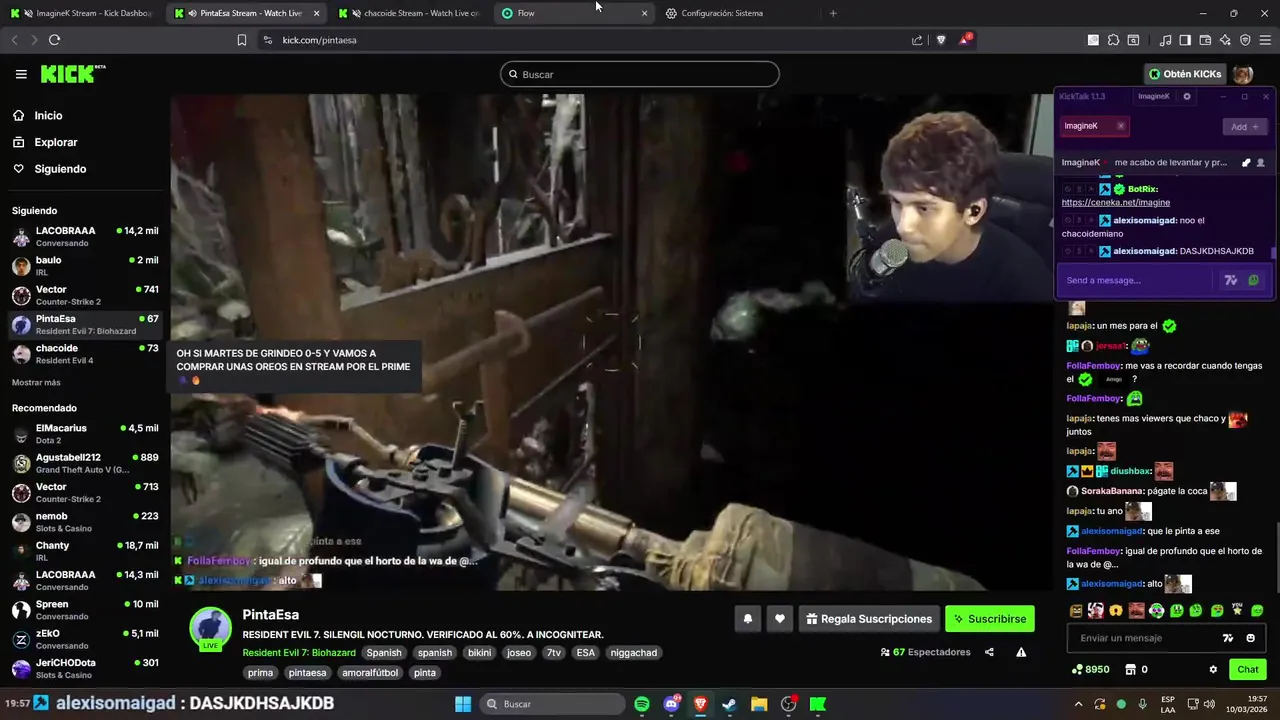Report stream with warning triangle icon
The width and height of the screenshot is (1280, 720).
(x=1021, y=652)
